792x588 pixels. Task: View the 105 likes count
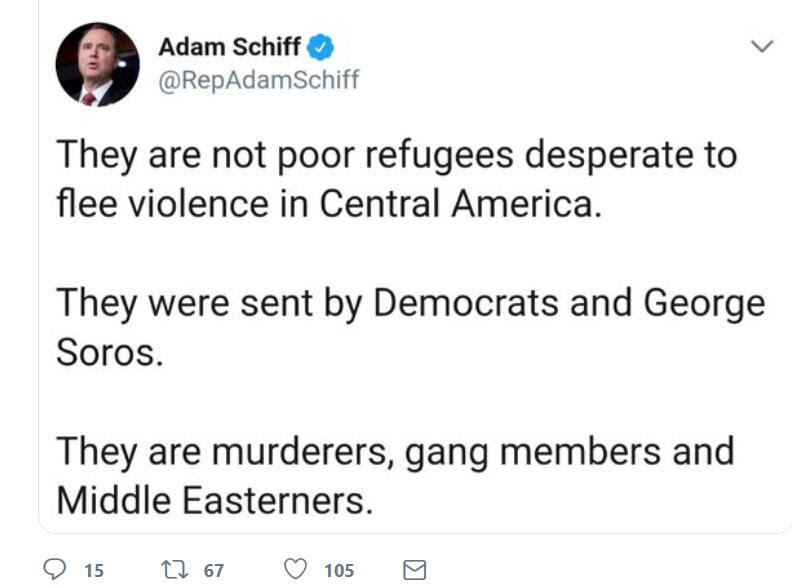[339, 570]
